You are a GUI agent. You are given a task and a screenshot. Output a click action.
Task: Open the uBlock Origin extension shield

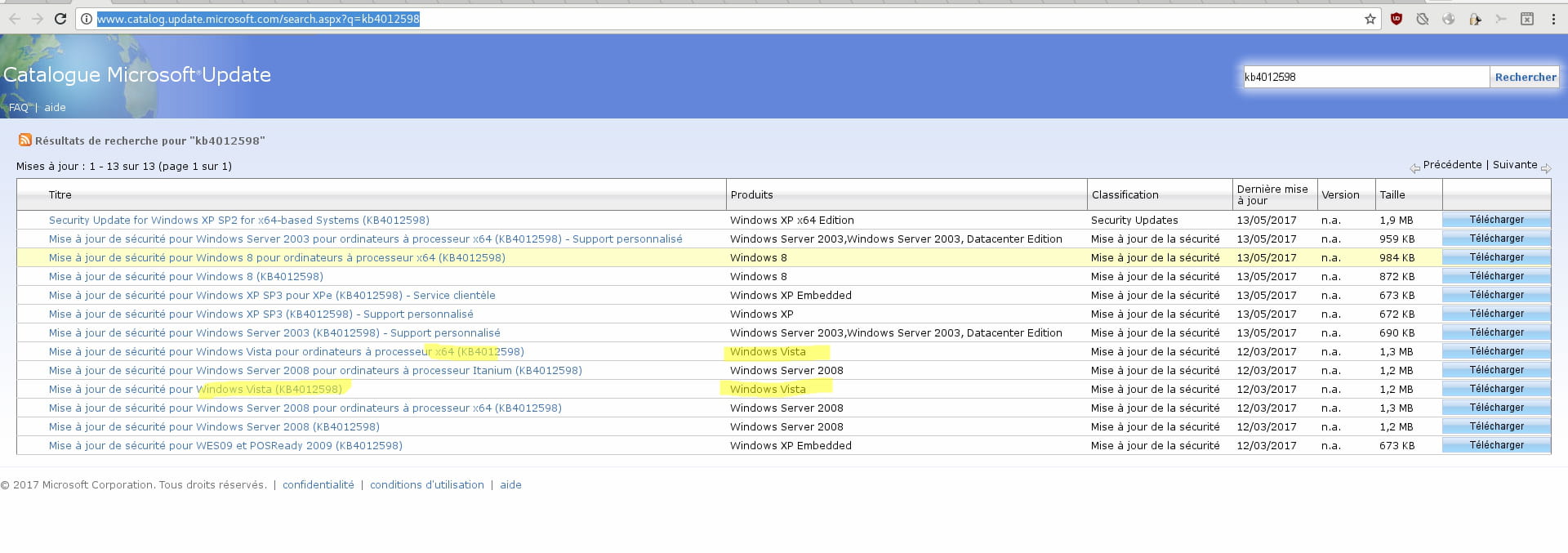point(1396,19)
